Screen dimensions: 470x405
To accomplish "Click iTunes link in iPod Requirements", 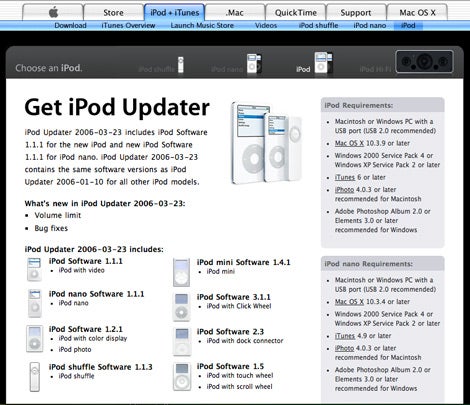I will pos(345,177).
